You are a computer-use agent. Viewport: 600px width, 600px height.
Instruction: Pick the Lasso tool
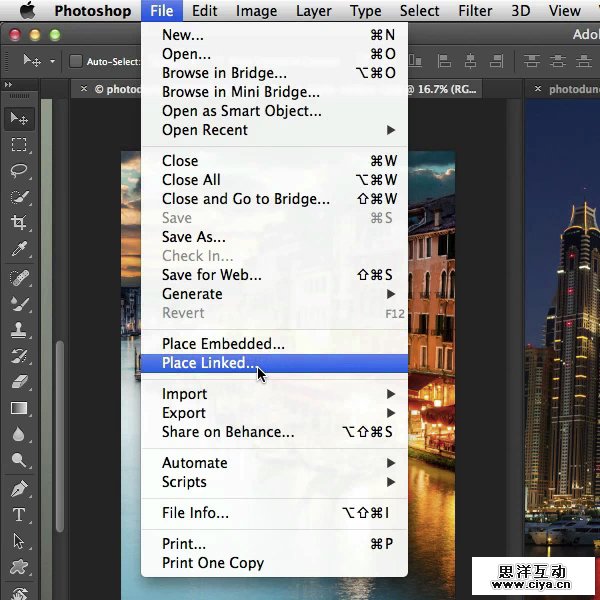pos(19,171)
